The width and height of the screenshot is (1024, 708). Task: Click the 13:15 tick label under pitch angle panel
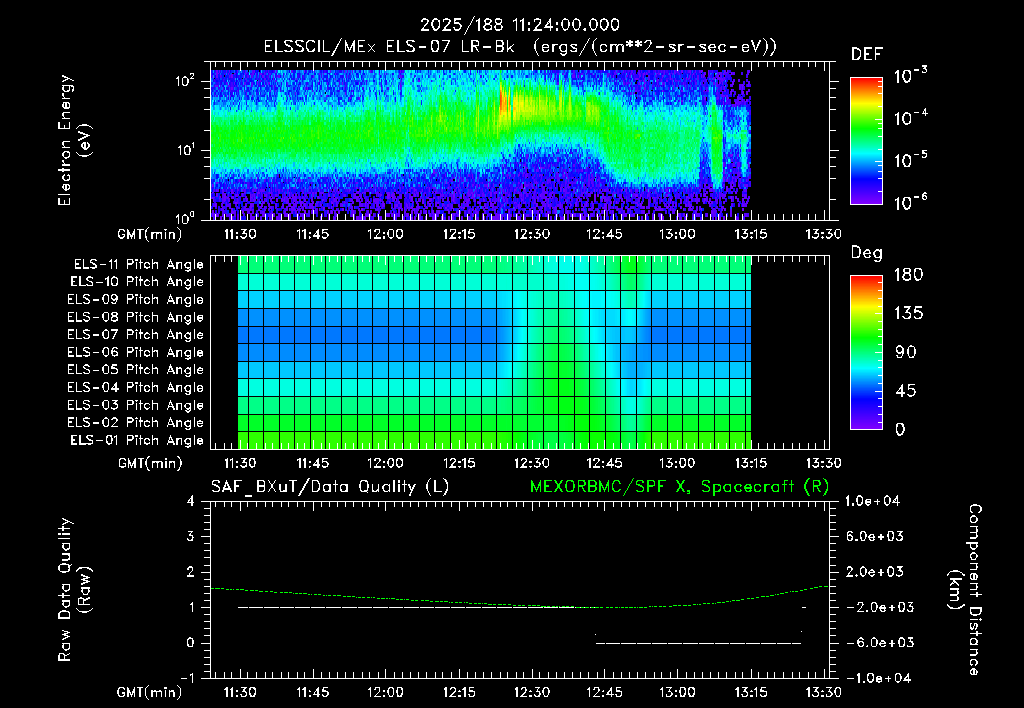click(751, 463)
